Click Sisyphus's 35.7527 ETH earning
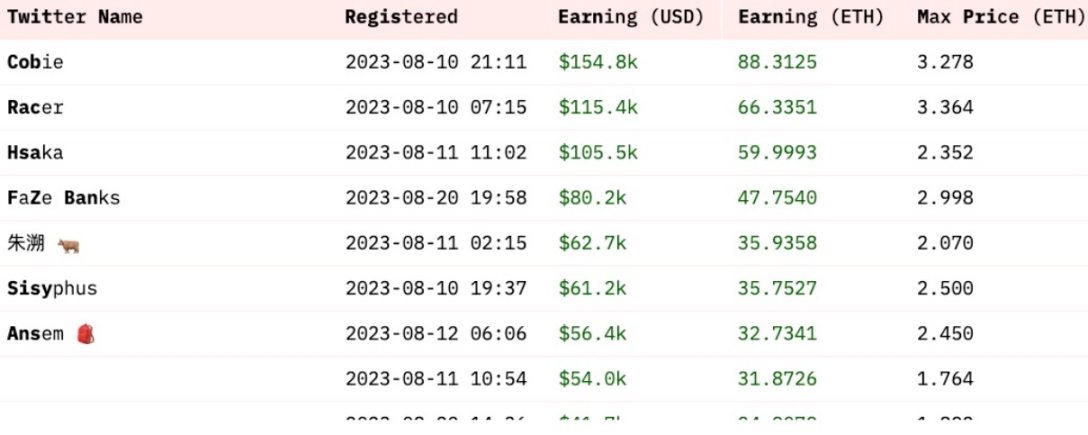Viewport: 1088px width, 435px height. (x=777, y=289)
